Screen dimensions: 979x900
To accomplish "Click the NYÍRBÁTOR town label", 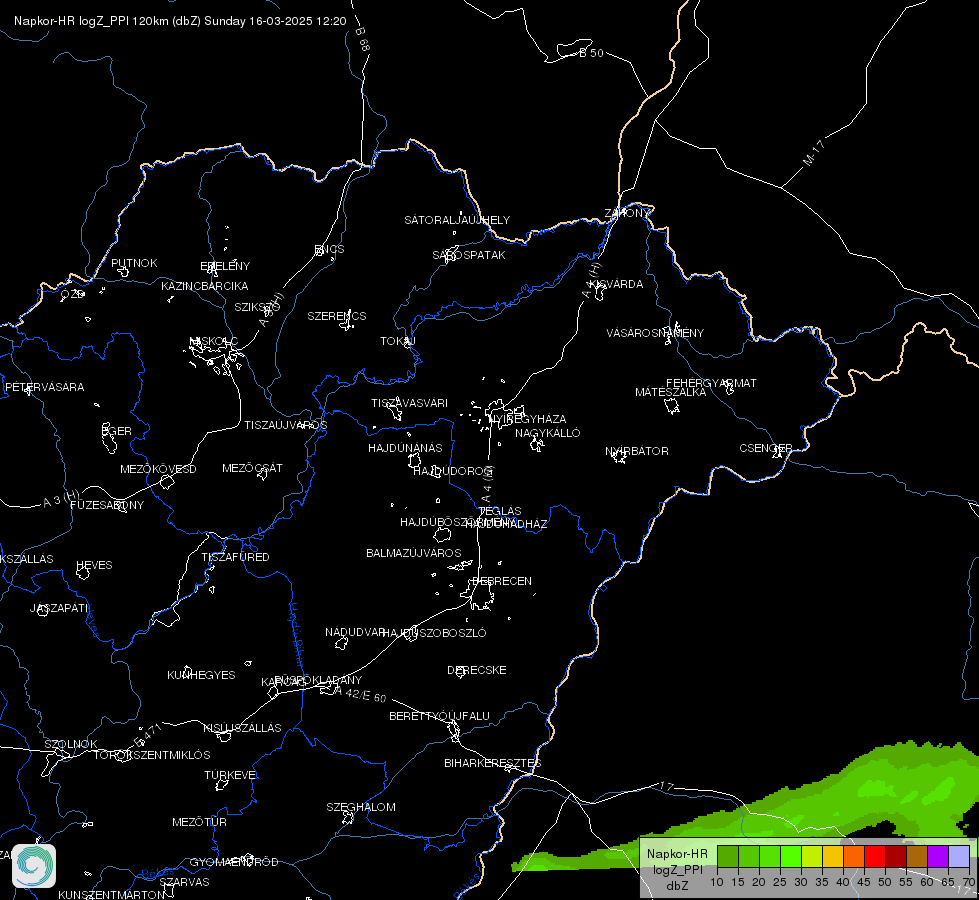I will point(637,451).
